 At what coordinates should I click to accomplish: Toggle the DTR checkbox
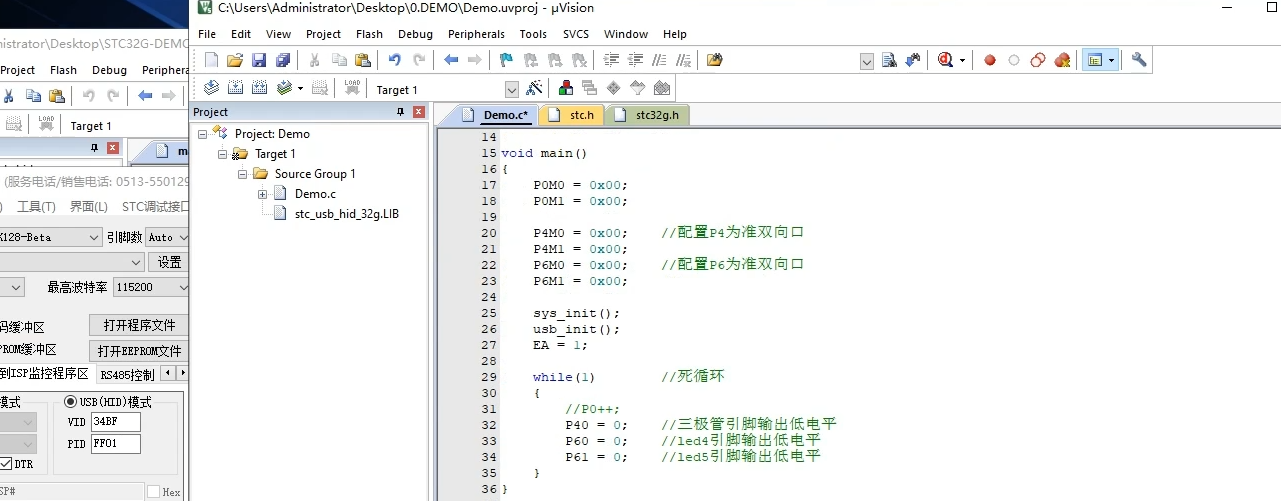[x=6, y=464]
